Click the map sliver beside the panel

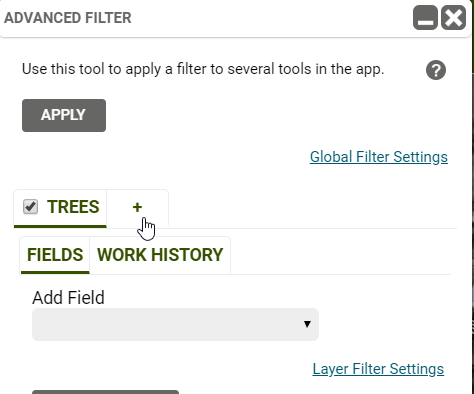pos(473,200)
